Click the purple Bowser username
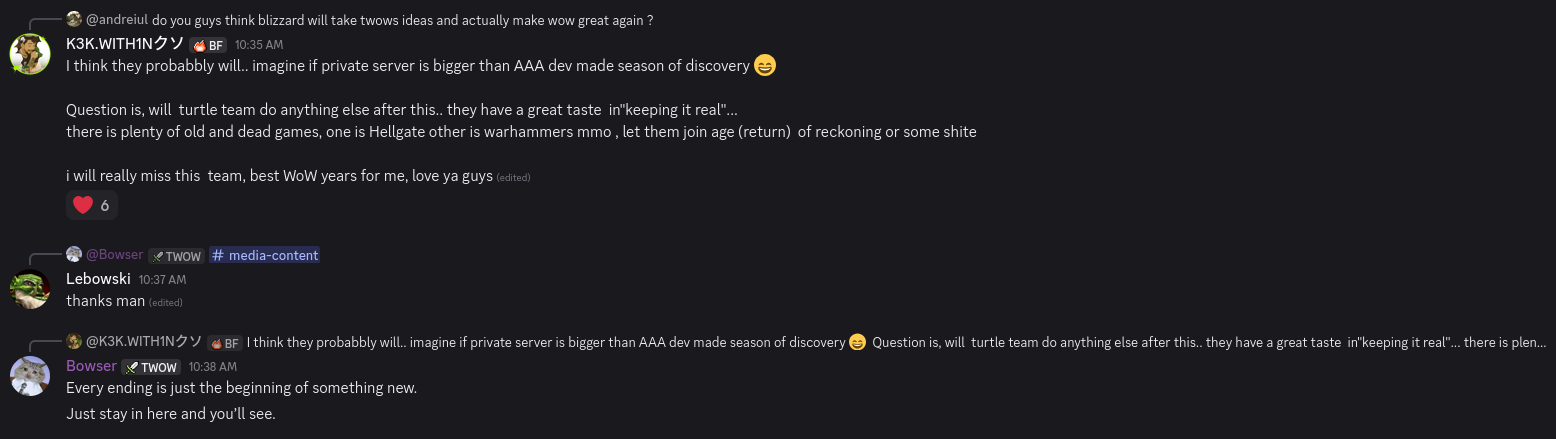 [91, 366]
